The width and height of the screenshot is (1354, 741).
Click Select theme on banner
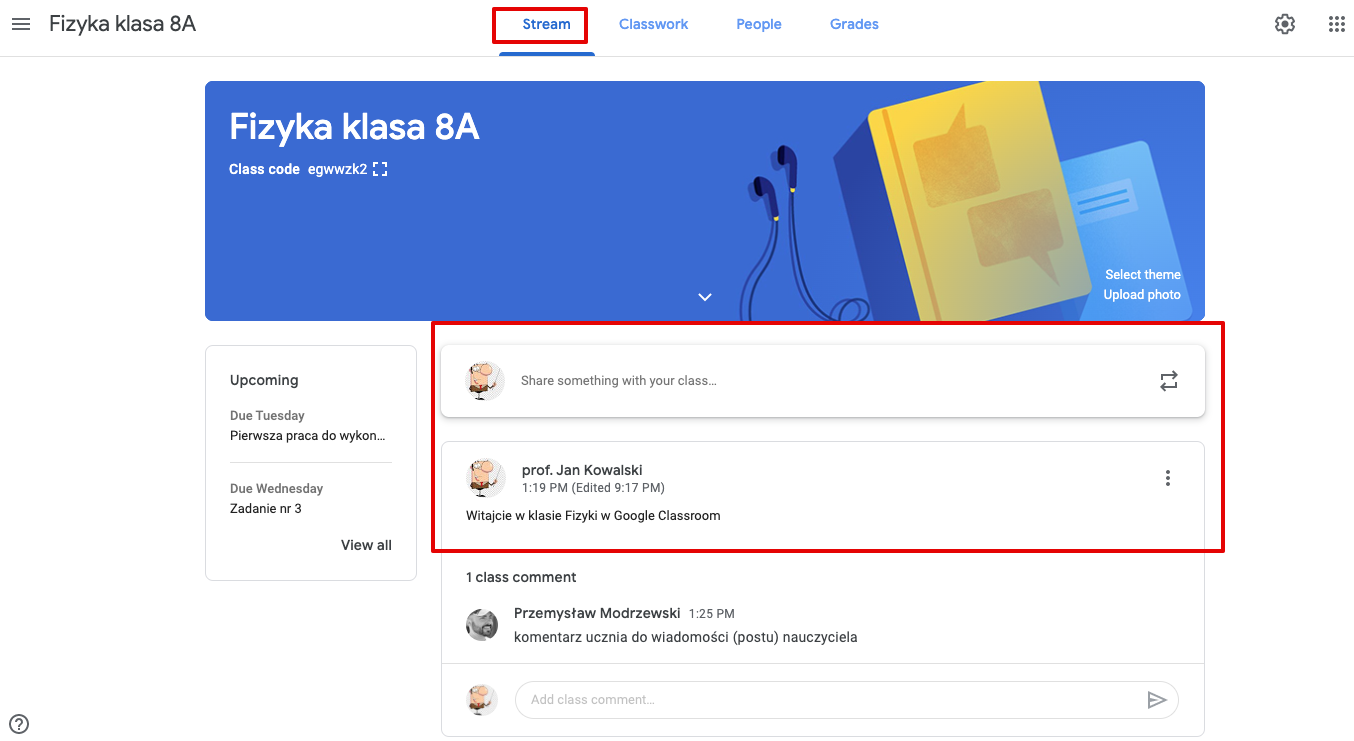coord(1143,274)
